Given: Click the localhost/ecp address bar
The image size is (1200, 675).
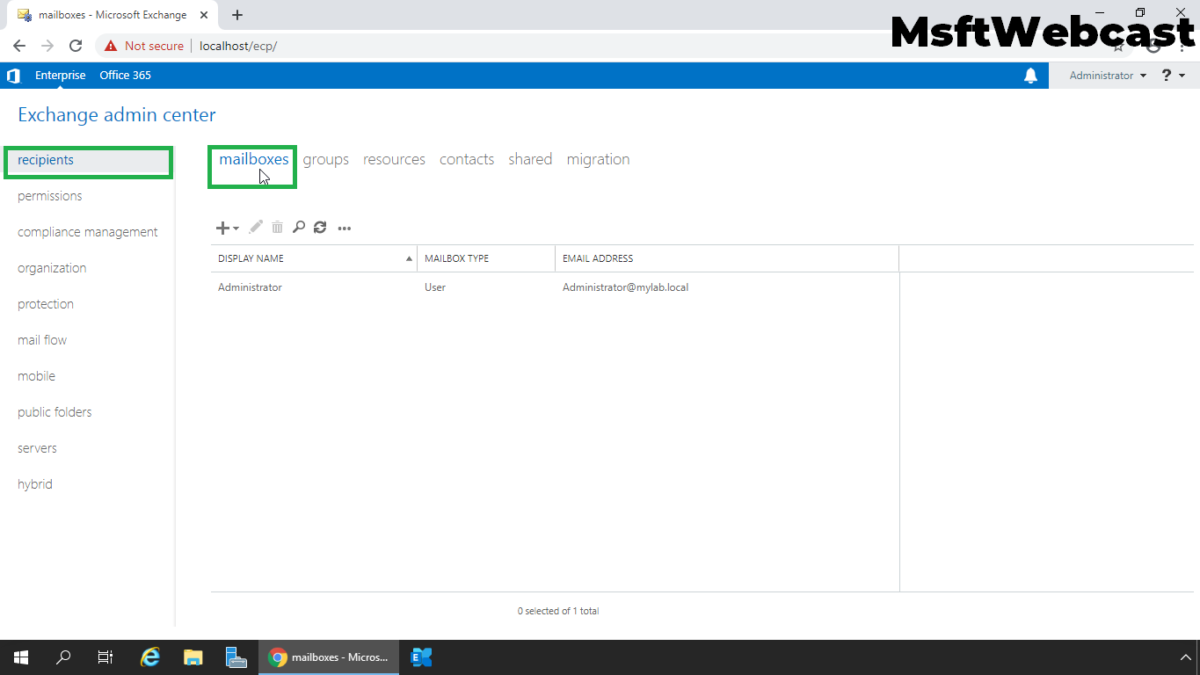Looking at the screenshot, I should click(238, 45).
